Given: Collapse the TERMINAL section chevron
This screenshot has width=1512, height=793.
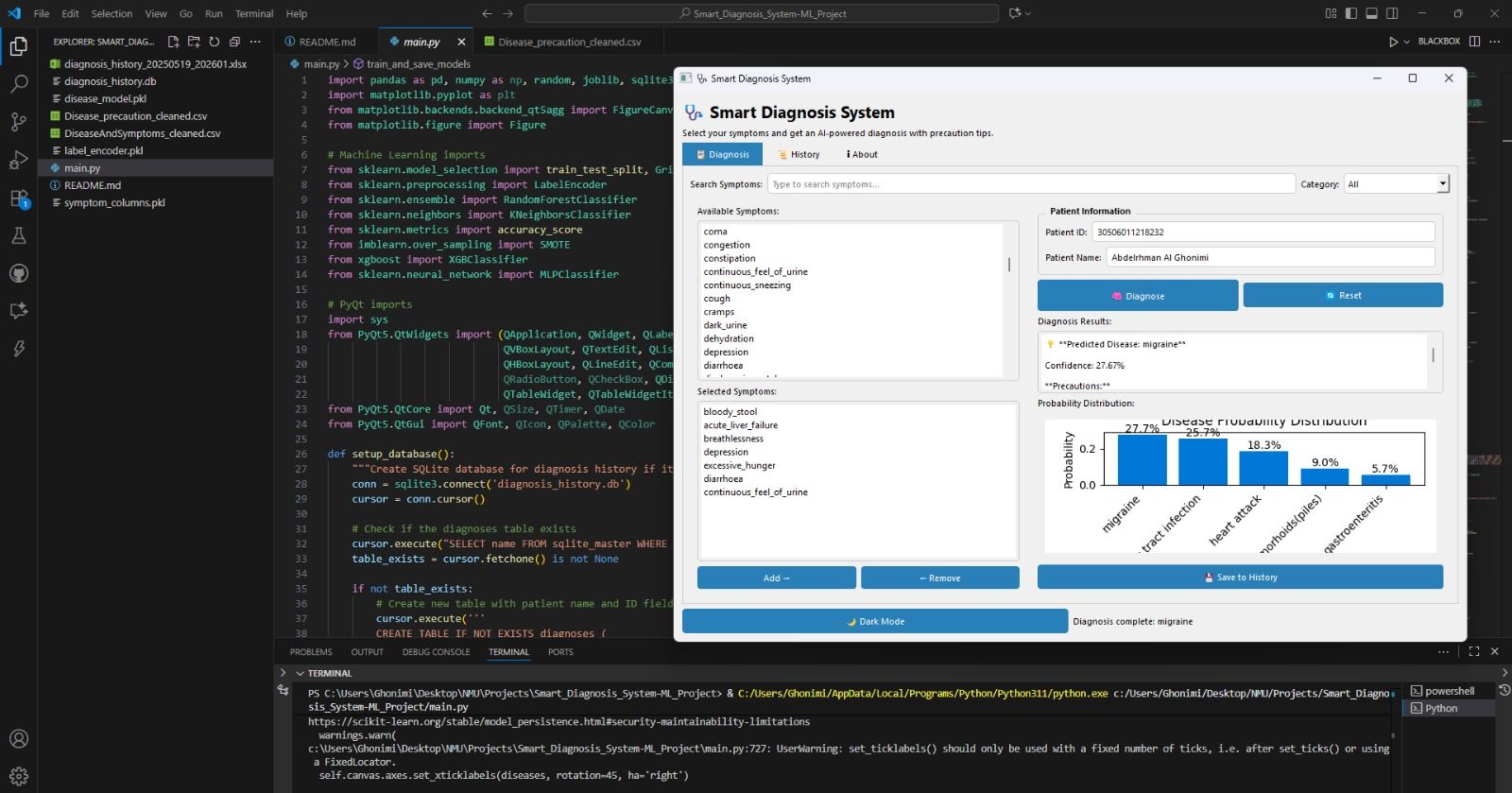Looking at the screenshot, I should (300, 673).
